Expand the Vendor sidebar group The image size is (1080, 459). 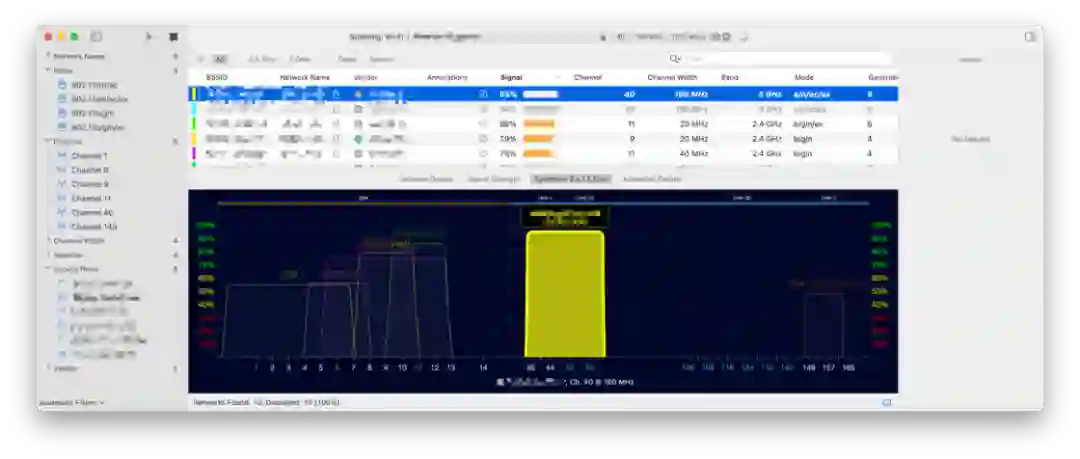click(48, 368)
